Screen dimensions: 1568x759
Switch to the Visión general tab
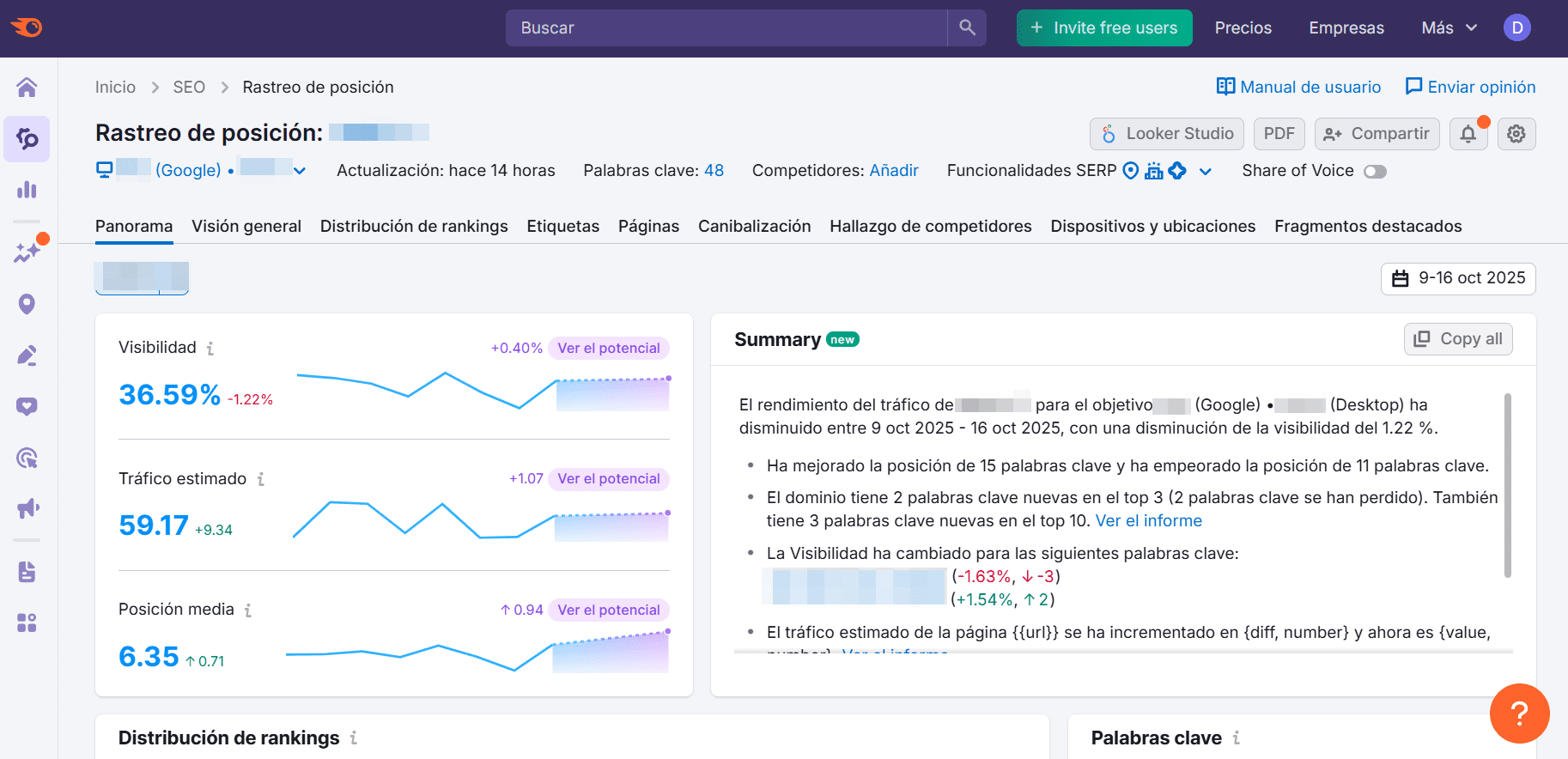click(246, 226)
